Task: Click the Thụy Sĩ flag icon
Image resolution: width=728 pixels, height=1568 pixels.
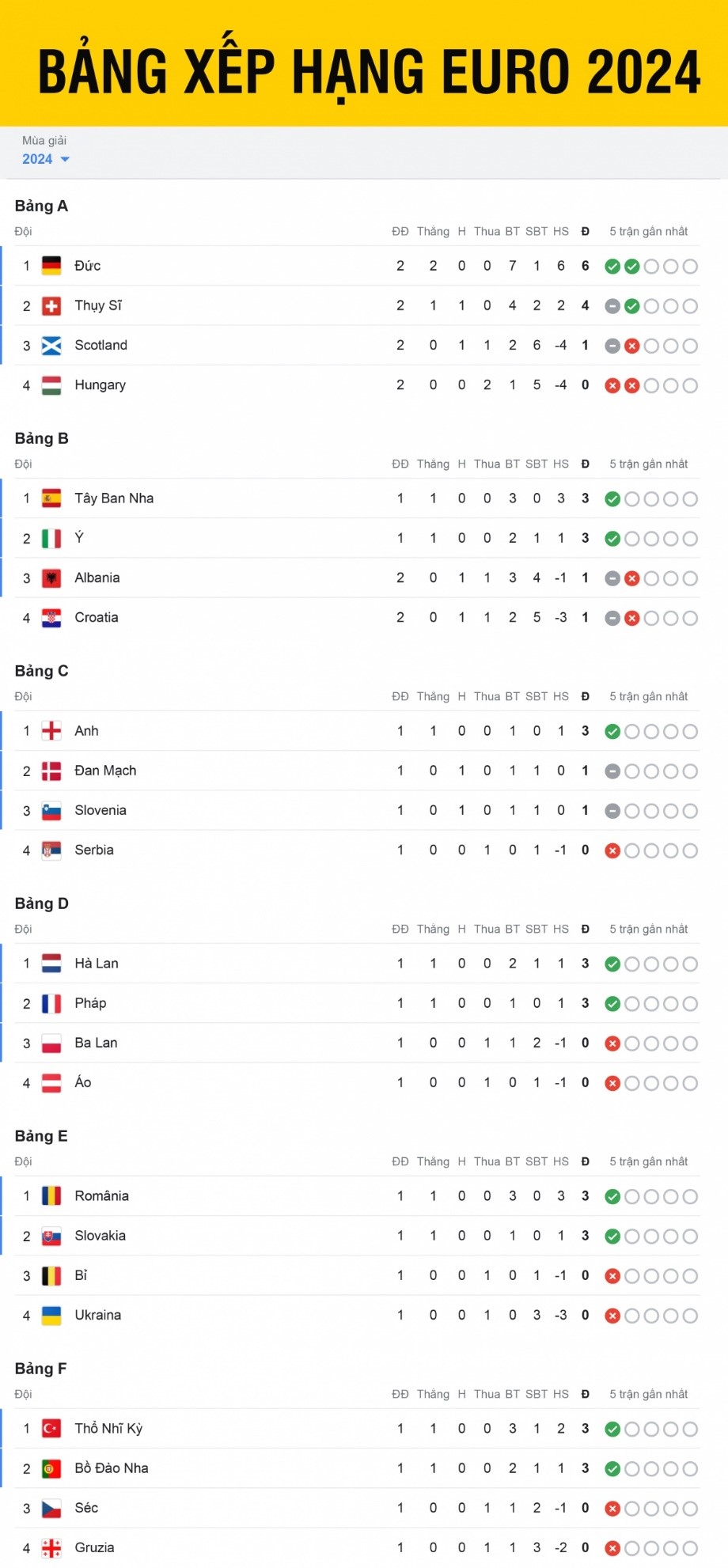Action: 51,306
